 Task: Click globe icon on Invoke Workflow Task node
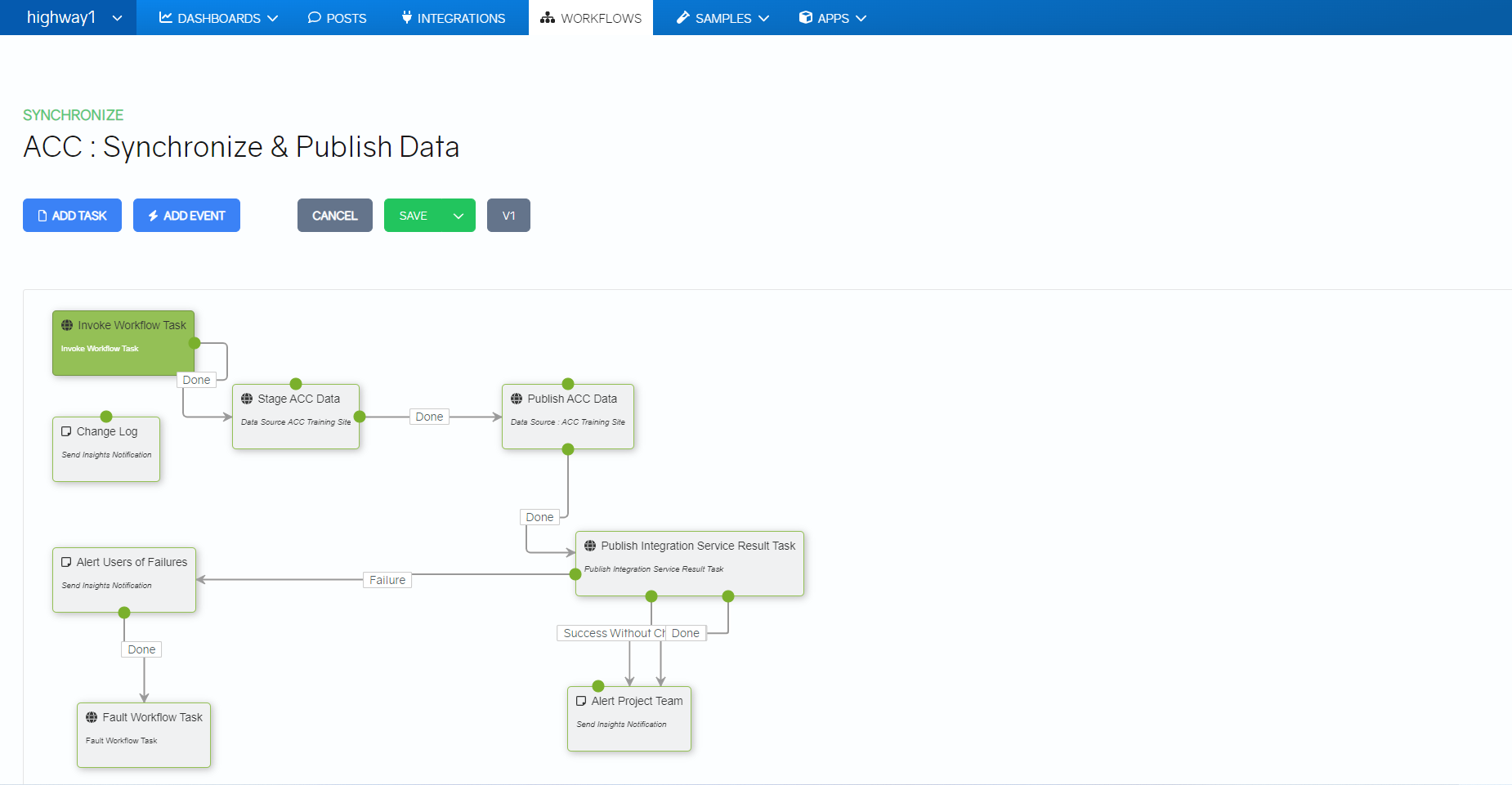(67, 325)
